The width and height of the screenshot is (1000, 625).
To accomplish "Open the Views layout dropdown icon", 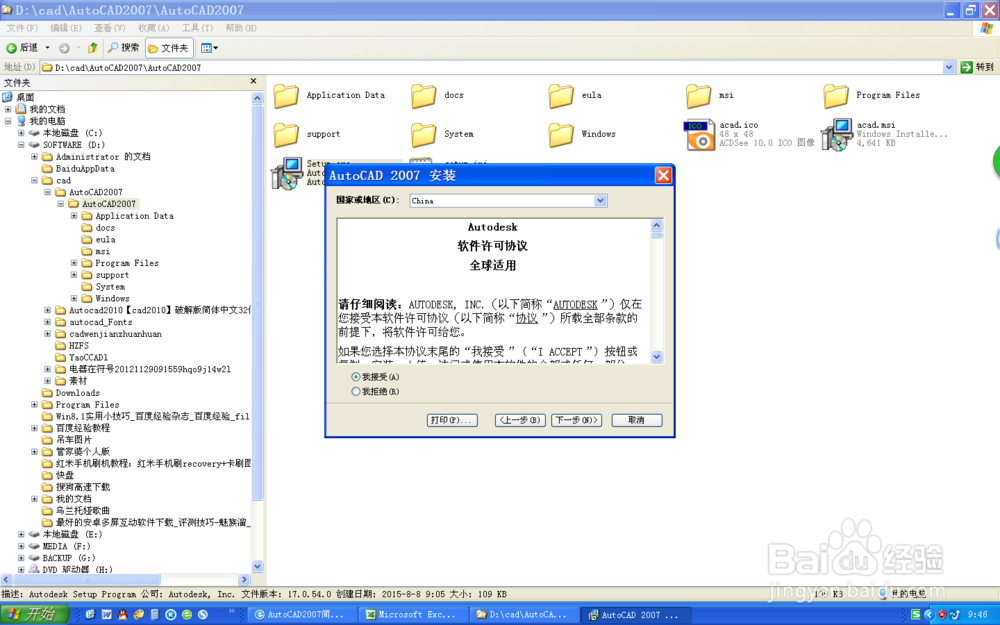I will [209, 48].
